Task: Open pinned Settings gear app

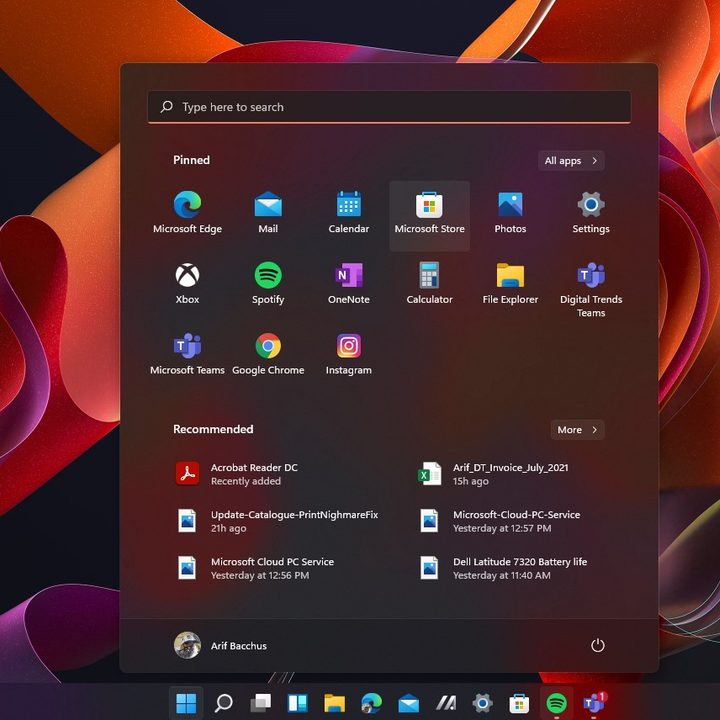Action: point(591,214)
